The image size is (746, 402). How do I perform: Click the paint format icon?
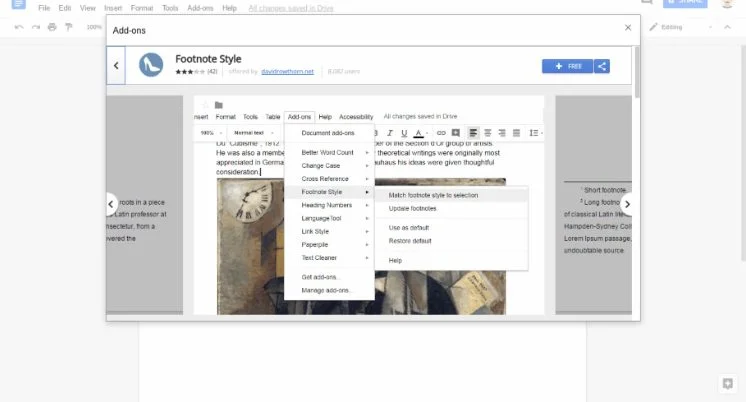(69, 27)
